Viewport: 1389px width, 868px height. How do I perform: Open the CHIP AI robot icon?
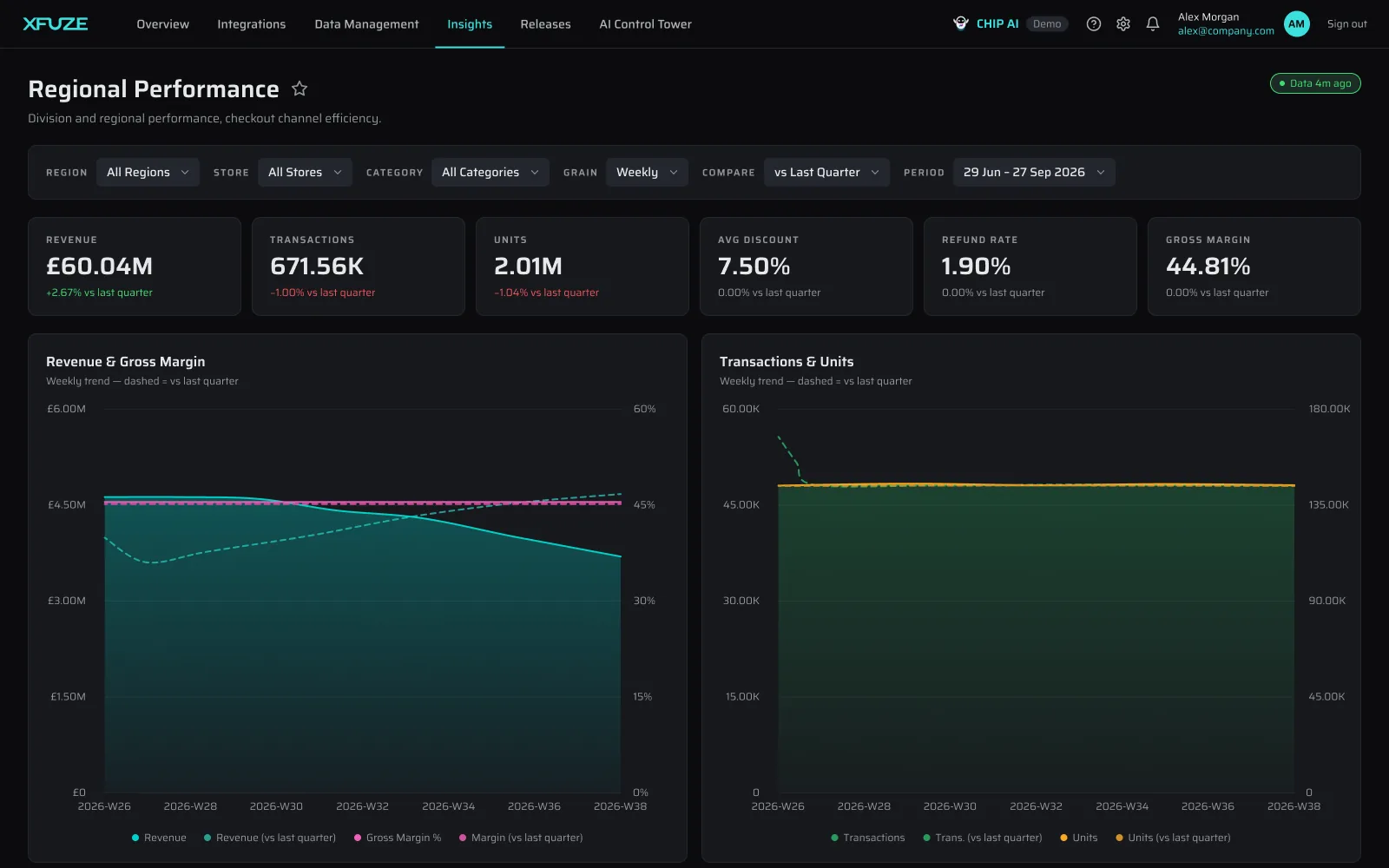[x=961, y=23]
